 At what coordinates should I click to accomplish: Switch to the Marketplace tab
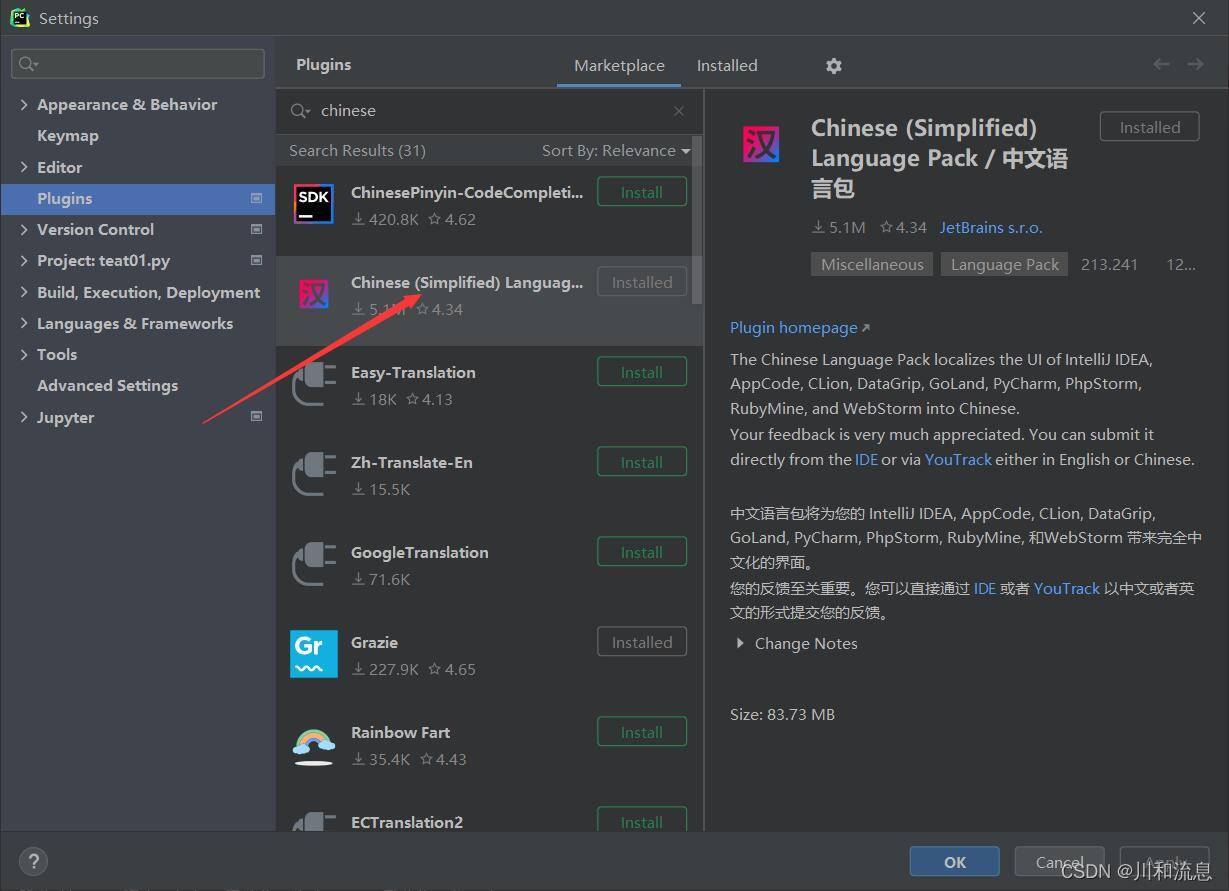click(619, 65)
